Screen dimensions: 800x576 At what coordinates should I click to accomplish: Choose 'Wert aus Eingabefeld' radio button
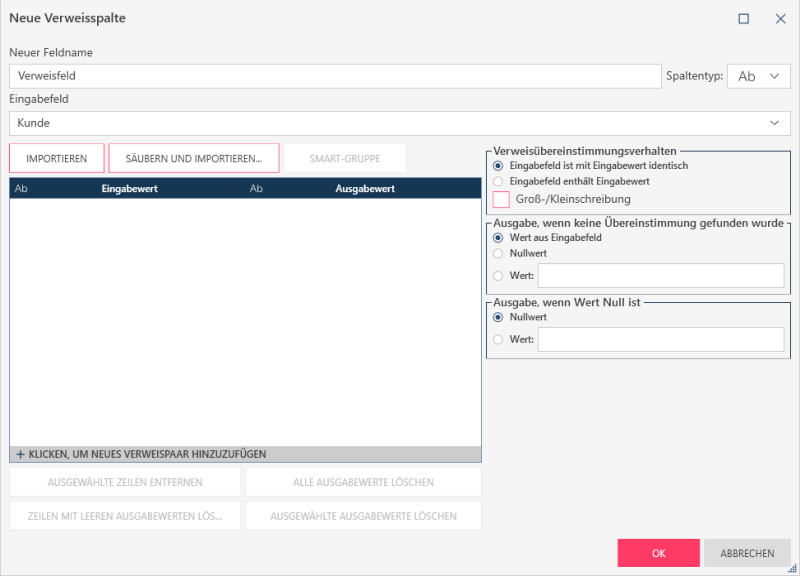pyautogui.click(x=498, y=238)
